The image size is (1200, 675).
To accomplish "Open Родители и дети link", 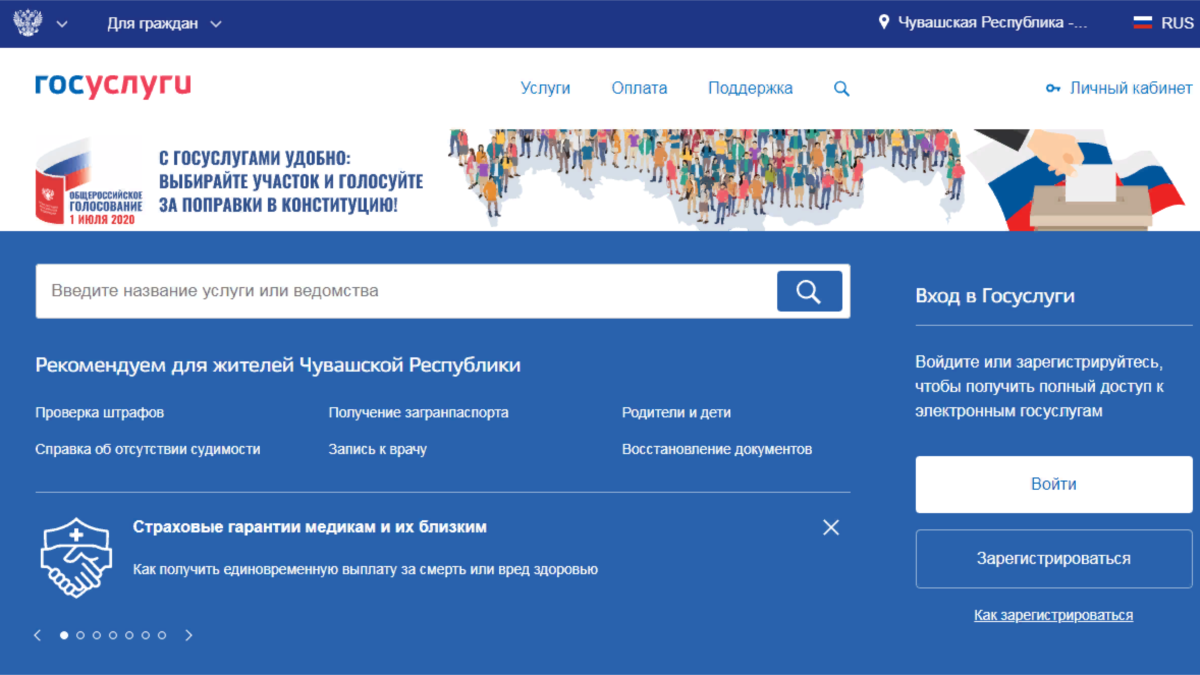I will coord(676,412).
